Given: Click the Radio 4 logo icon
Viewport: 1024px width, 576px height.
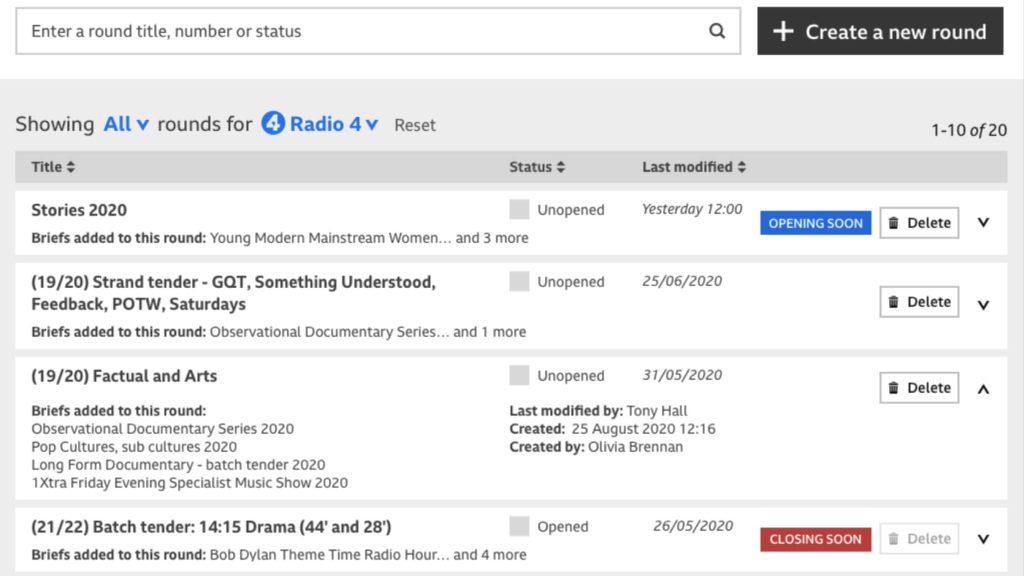Looking at the screenshot, I should pos(273,124).
